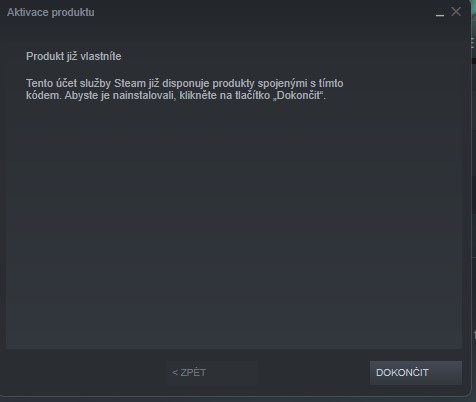Click the footer area left of ZPĚT

pyautogui.click(x=86, y=373)
